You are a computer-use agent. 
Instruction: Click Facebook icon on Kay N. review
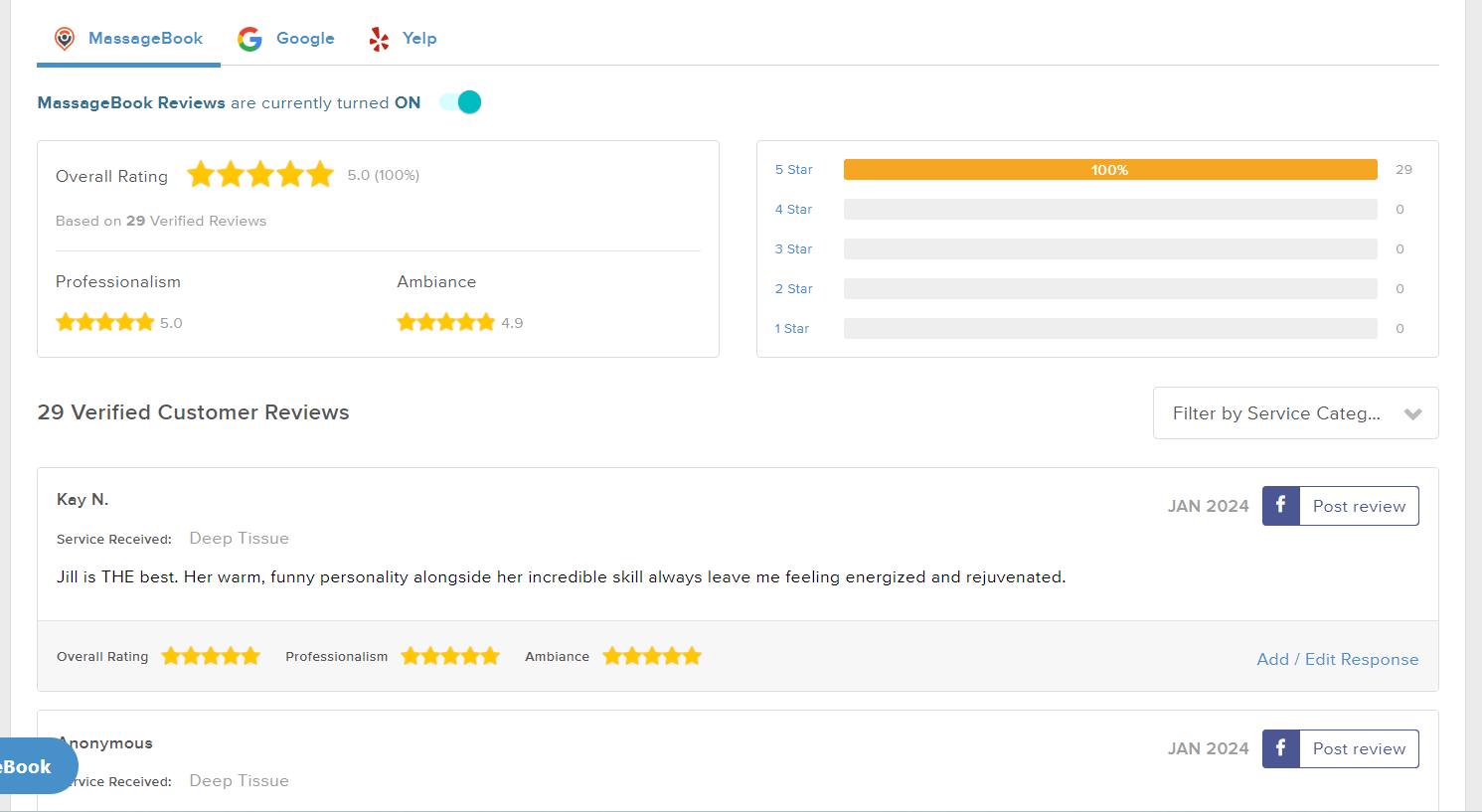tap(1281, 506)
